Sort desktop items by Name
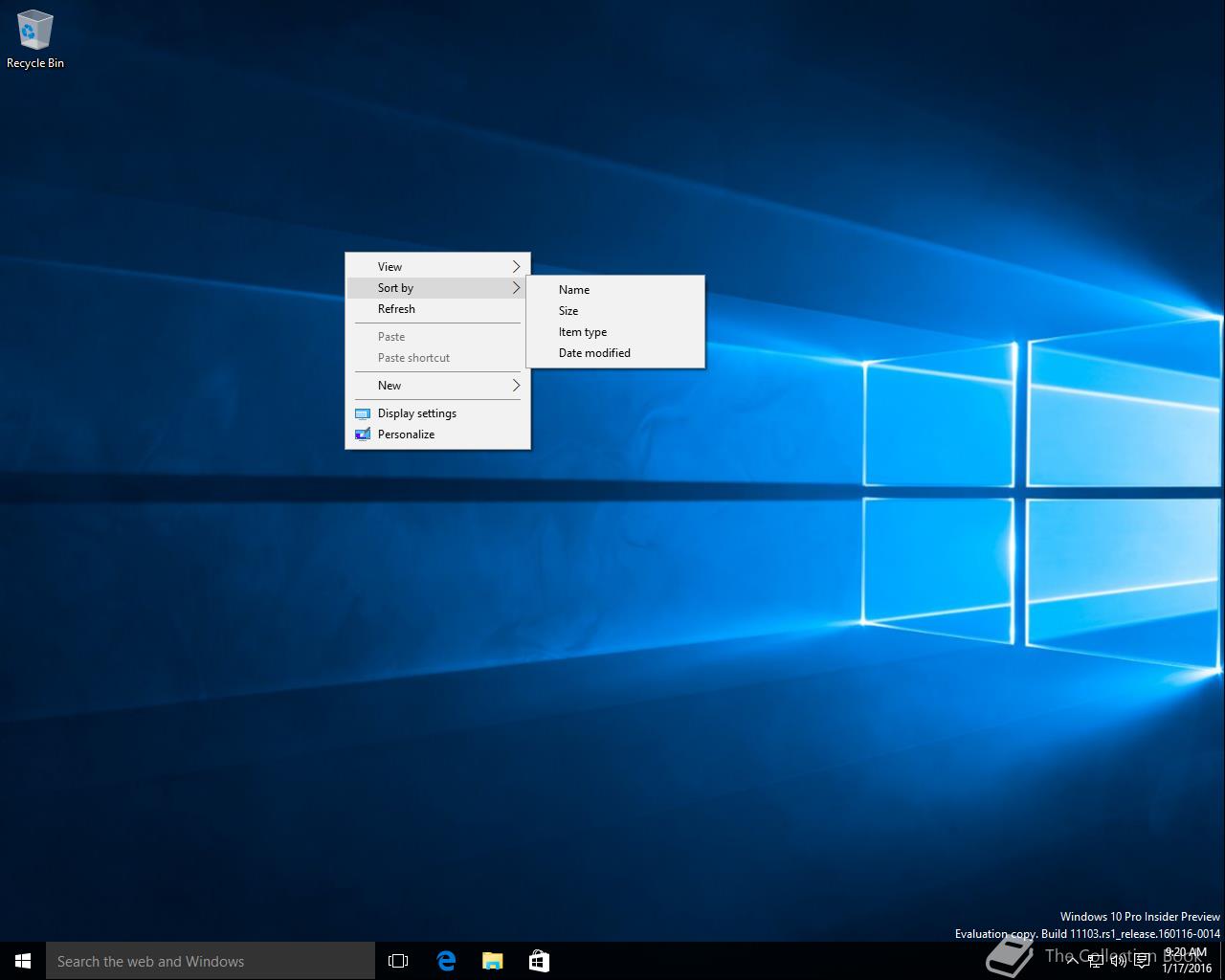1225x980 pixels. click(x=574, y=290)
